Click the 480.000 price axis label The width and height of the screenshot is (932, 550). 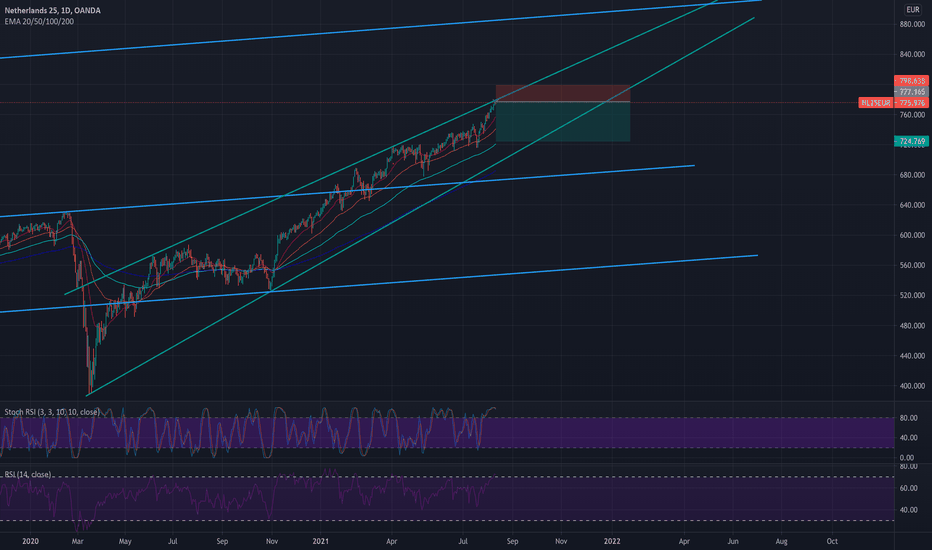pyautogui.click(x=912, y=326)
